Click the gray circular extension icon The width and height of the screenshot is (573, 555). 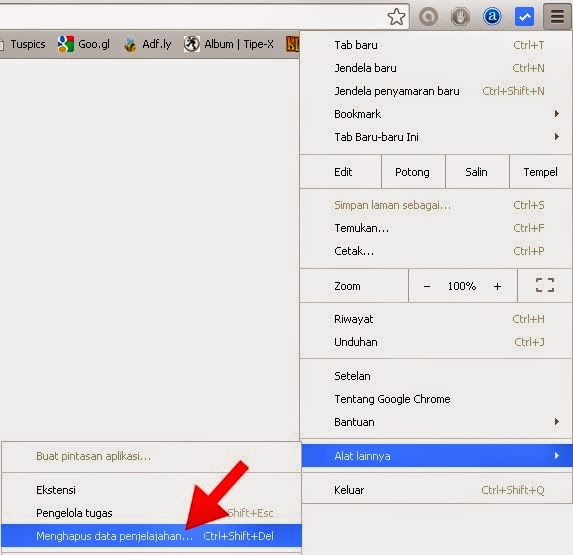428,17
